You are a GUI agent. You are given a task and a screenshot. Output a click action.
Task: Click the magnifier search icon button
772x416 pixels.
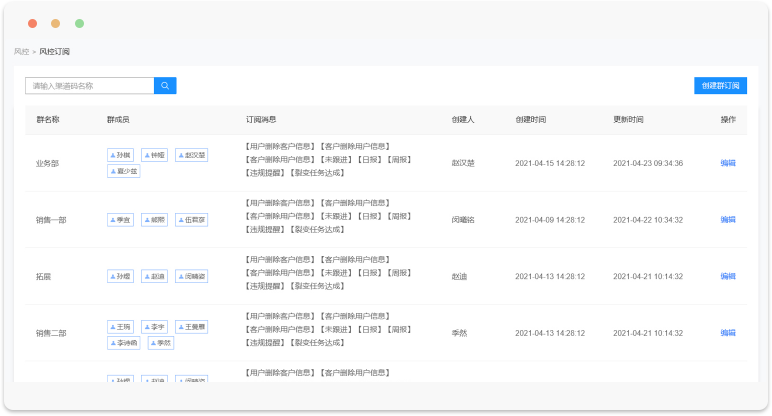(166, 86)
